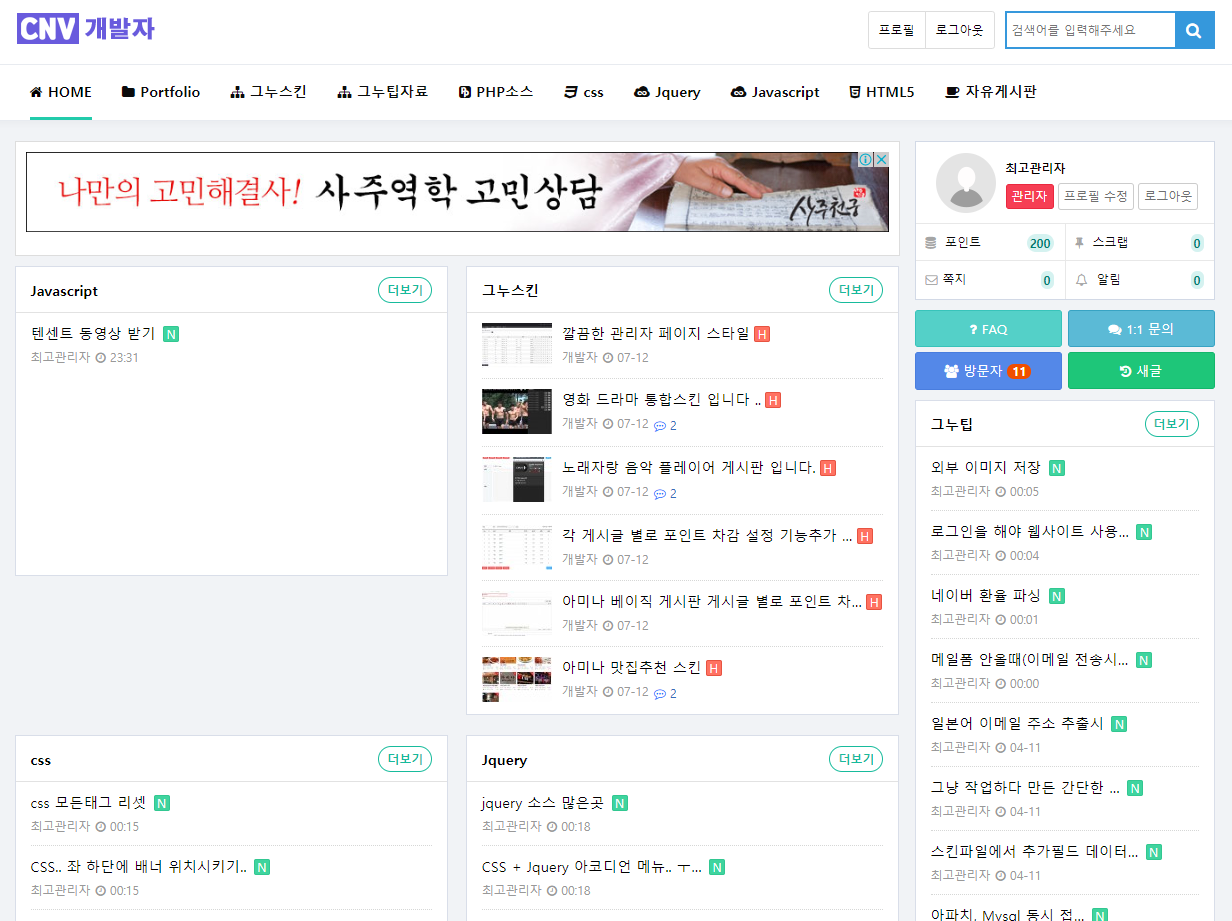Open thumbnail of 영화 드라마 통합스킨 post

516,411
